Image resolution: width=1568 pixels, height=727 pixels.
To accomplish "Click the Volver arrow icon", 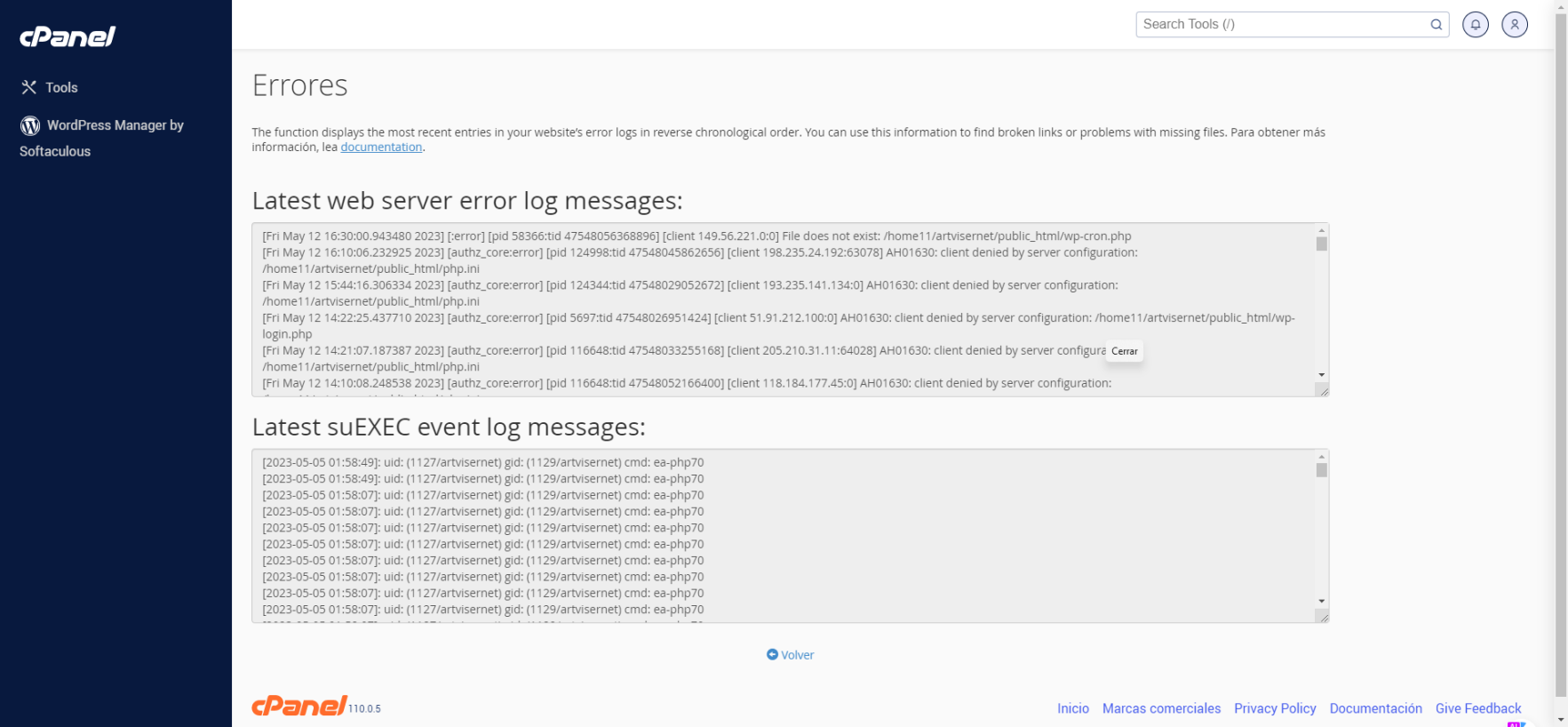I will [772, 655].
